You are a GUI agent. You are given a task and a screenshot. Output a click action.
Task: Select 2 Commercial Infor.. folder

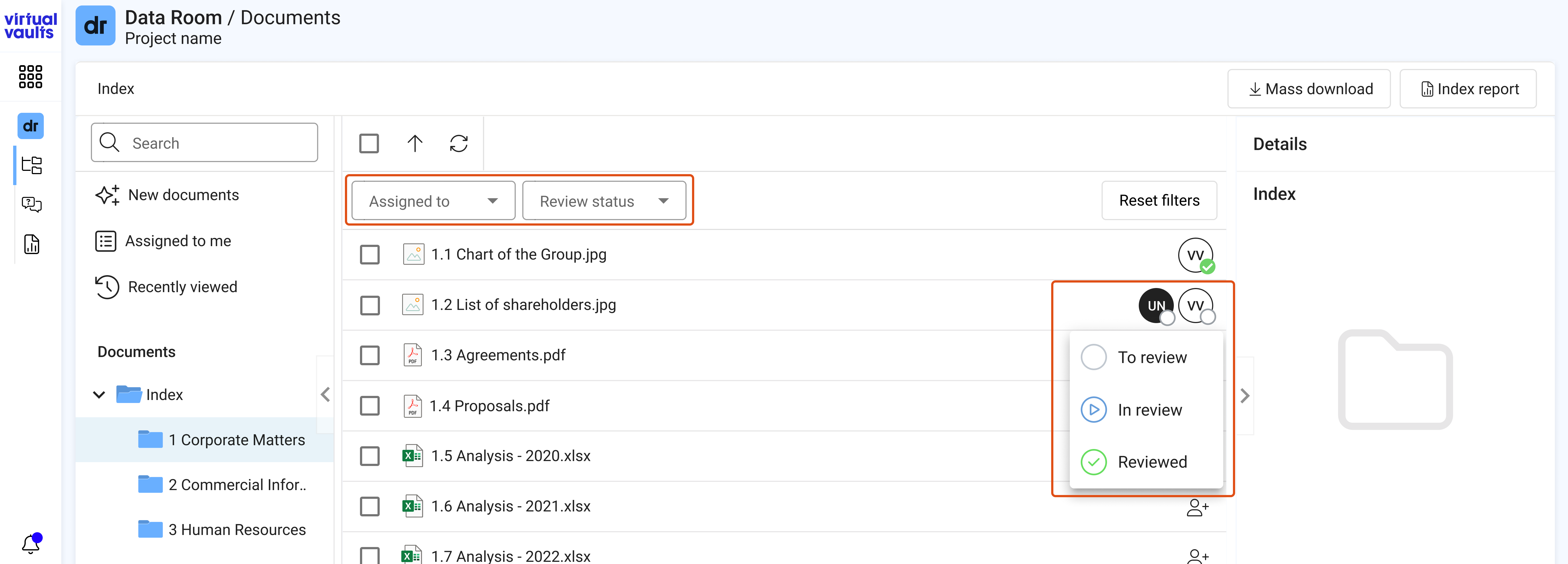pos(223,485)
